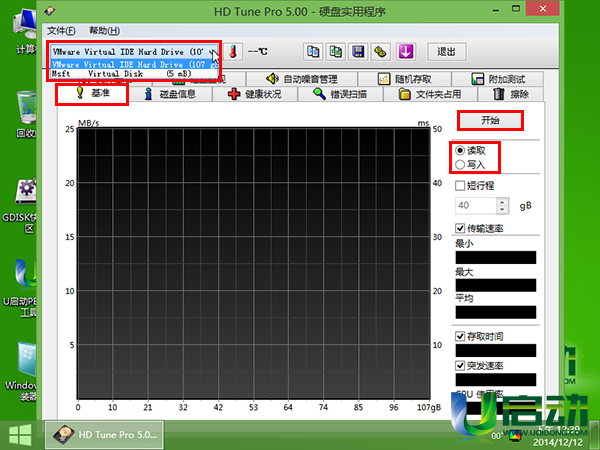Switch to the 磁盘信息 disk info tab
Screen dimensions: 600x450
(x=170, y=94)
